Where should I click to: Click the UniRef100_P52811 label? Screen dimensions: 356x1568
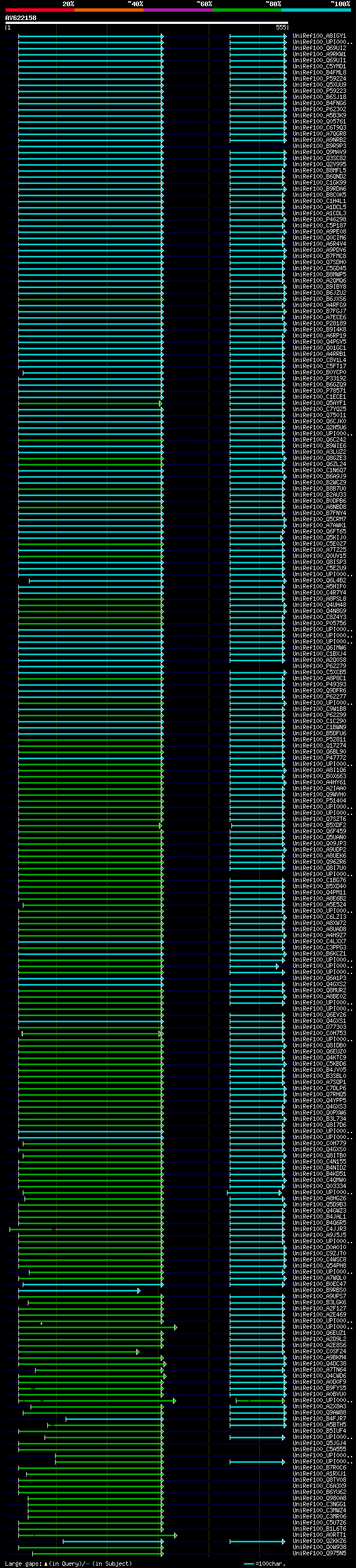coord(319,740)
